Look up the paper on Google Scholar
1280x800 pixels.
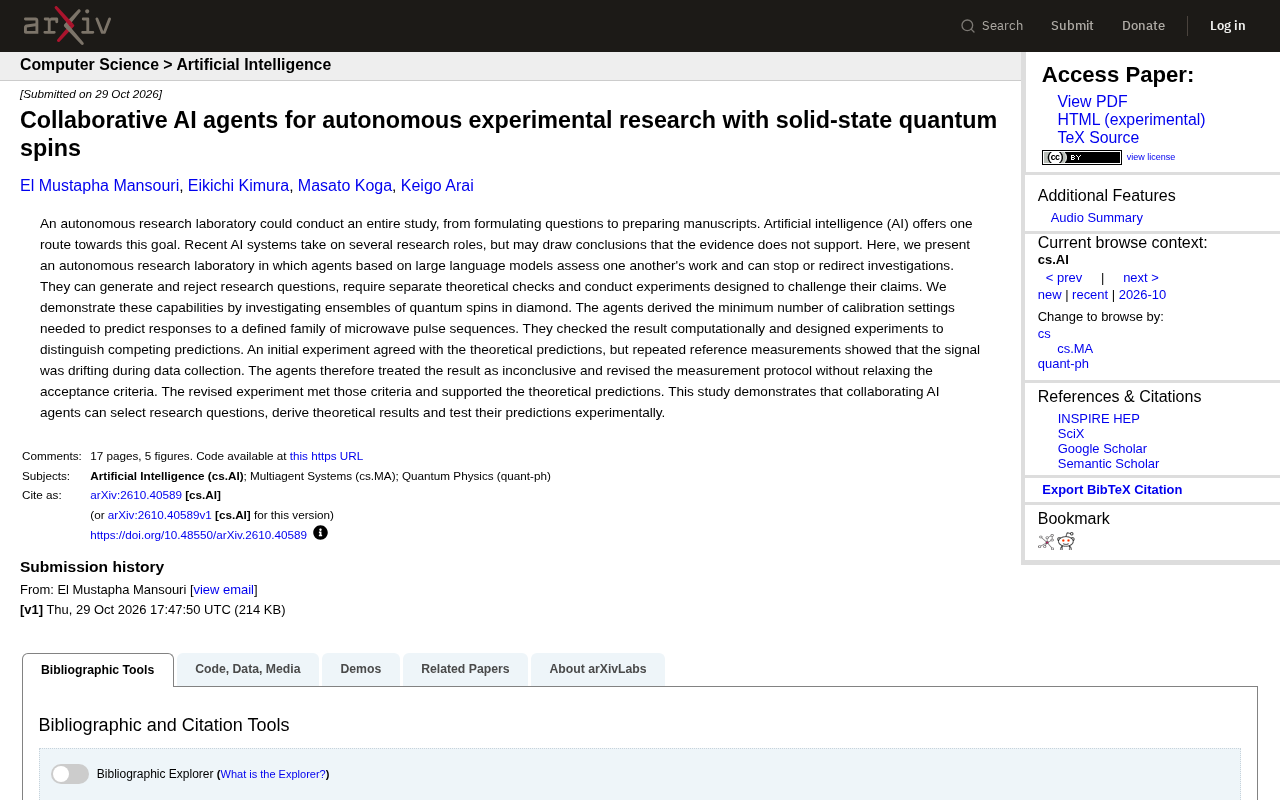coord(1102,449)
